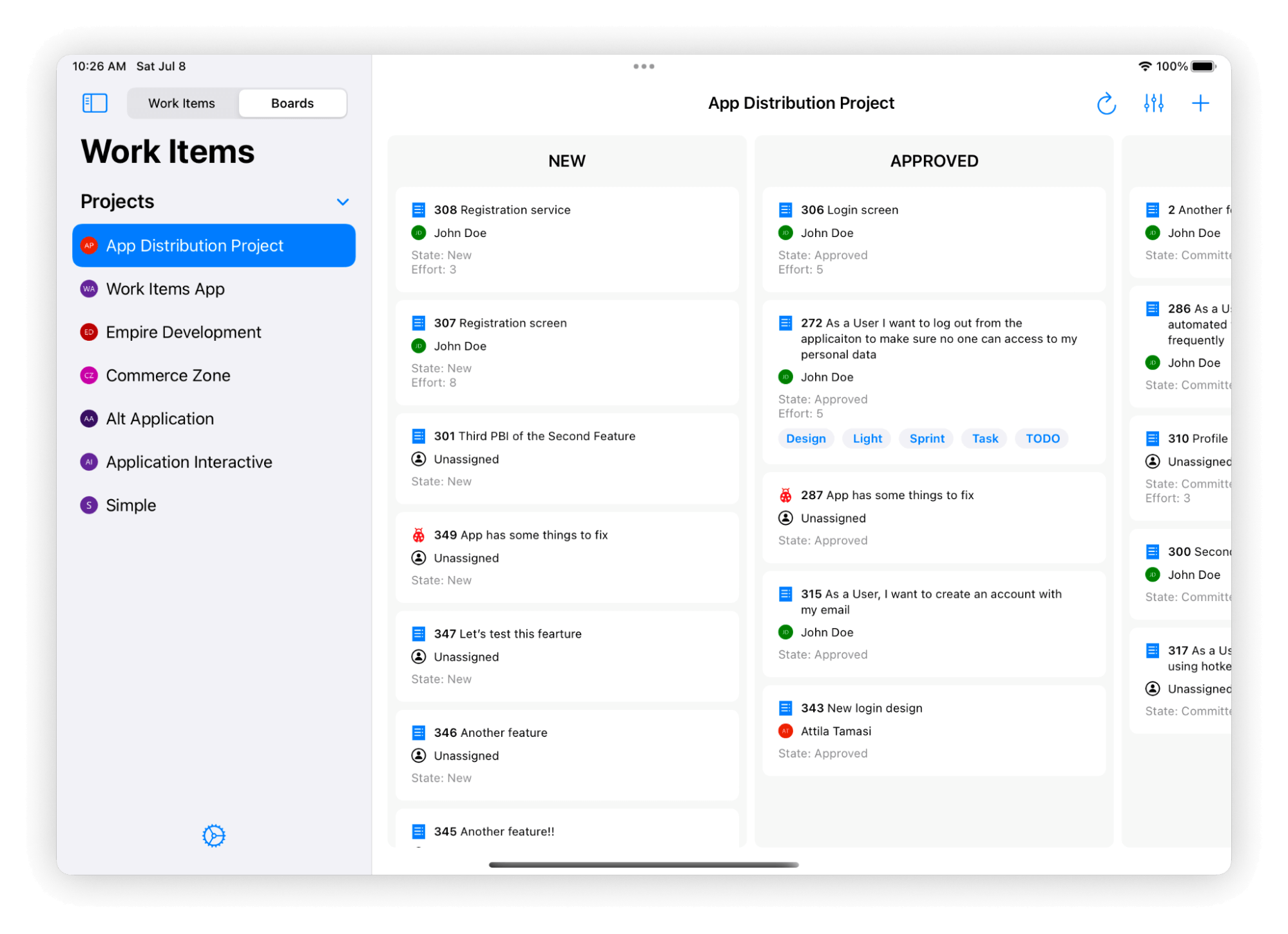
Task: Open the settings gear icon at bottom
Action: coord(213,836)
